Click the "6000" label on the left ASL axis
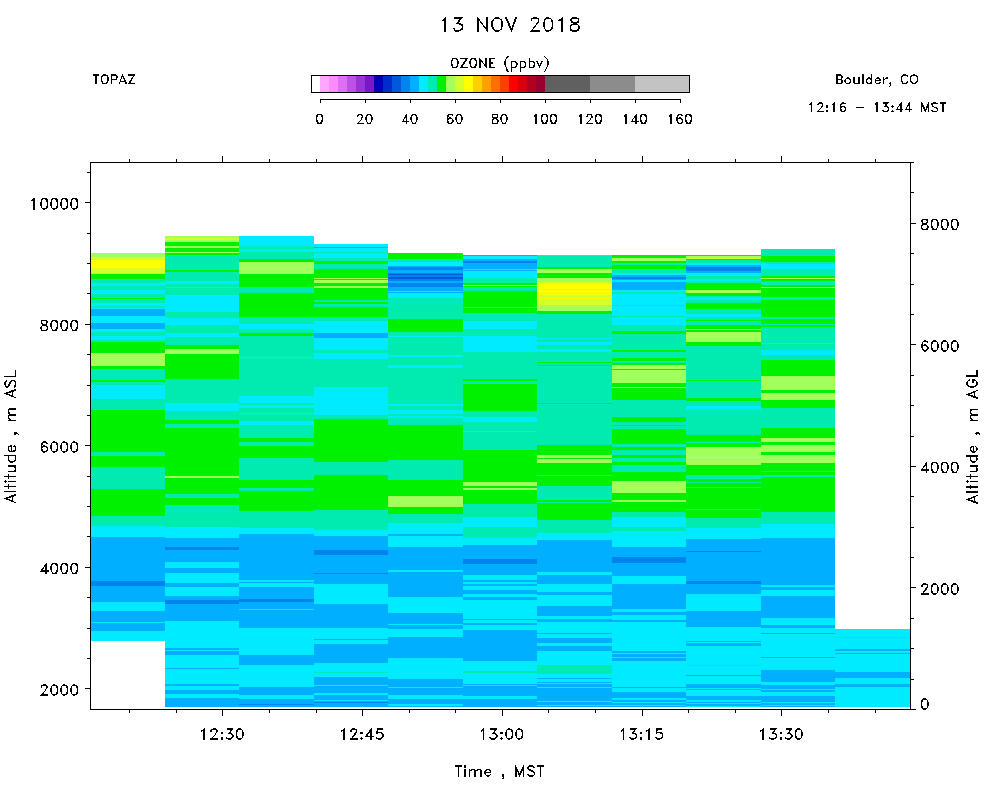This screenshot has height=800, width=1000. pyautogui.click(x=59, y=447)
